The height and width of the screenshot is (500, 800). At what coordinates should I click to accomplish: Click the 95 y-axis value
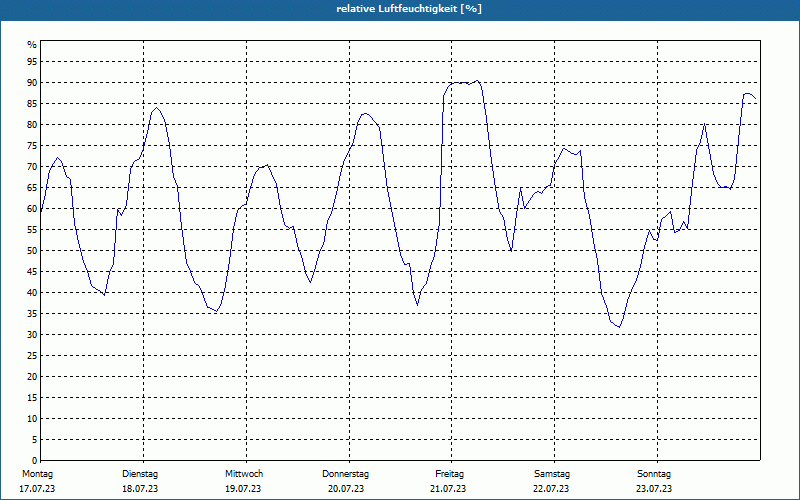tap(32, 62)
